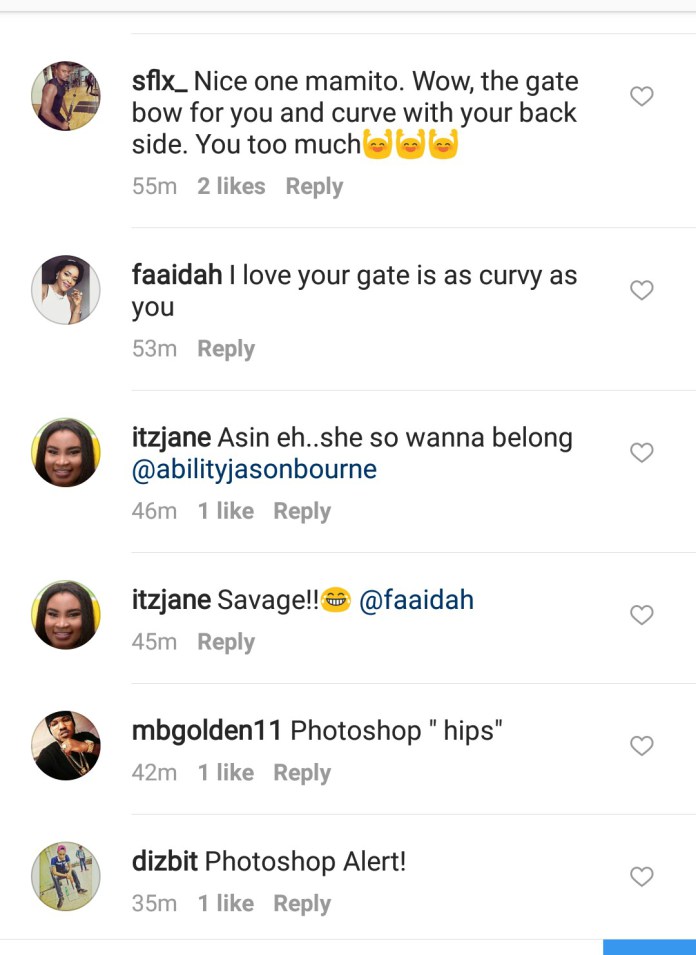Open faaidah's profile avatar
The width and height of the screenshot is (696, 955).
click(66, 290)
